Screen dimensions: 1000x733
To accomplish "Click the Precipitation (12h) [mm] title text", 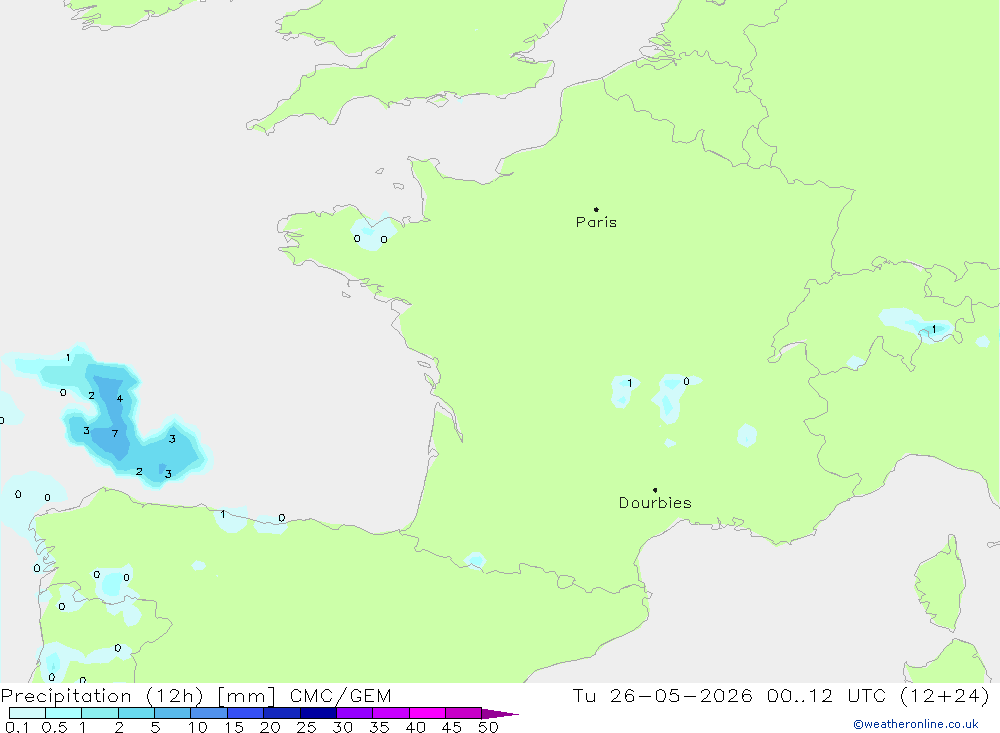I will pyautogui.click(x=138, y=696).
